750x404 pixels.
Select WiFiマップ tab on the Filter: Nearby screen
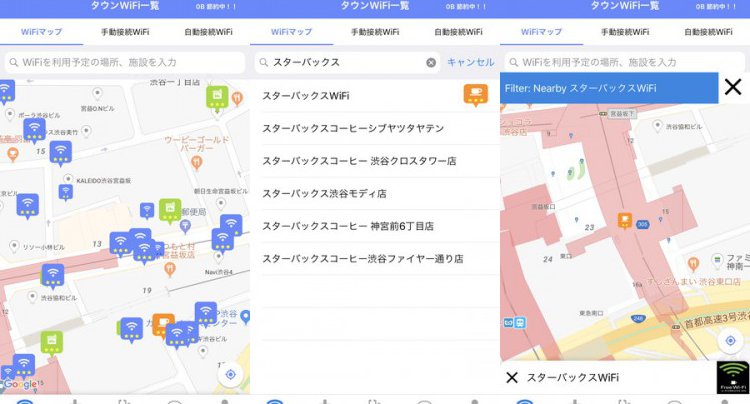click(541, 32)
